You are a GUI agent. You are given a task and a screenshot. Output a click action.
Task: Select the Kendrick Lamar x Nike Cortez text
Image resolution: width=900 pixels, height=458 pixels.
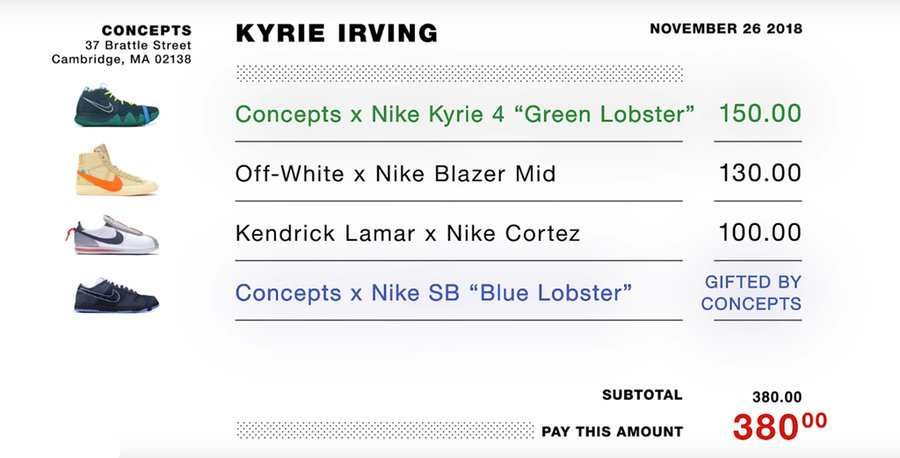407,234
